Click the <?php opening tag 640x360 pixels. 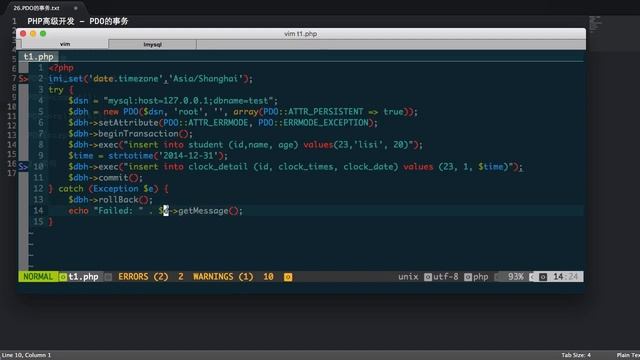[x=61, y=68]
